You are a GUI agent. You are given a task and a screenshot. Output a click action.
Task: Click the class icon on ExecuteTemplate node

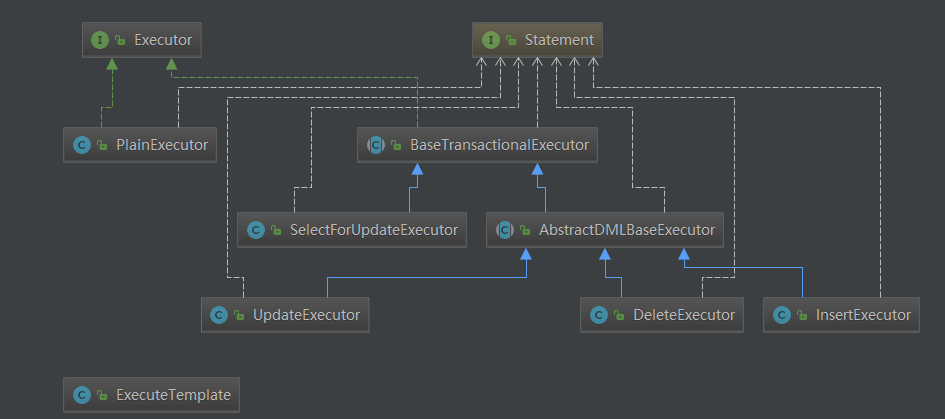pyautogui.click(x=80, y=395)
